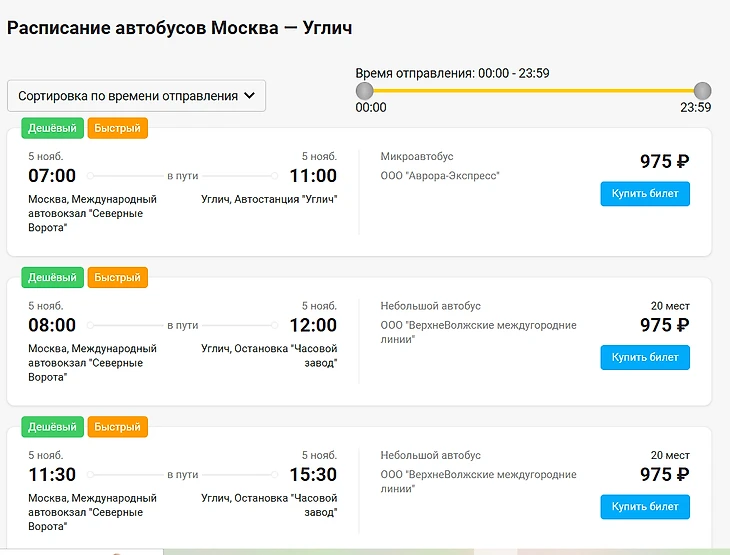The width and height of the screenshot is (730, 555).
Task: Open the departure time sorting dropdown
Action: 136,96
